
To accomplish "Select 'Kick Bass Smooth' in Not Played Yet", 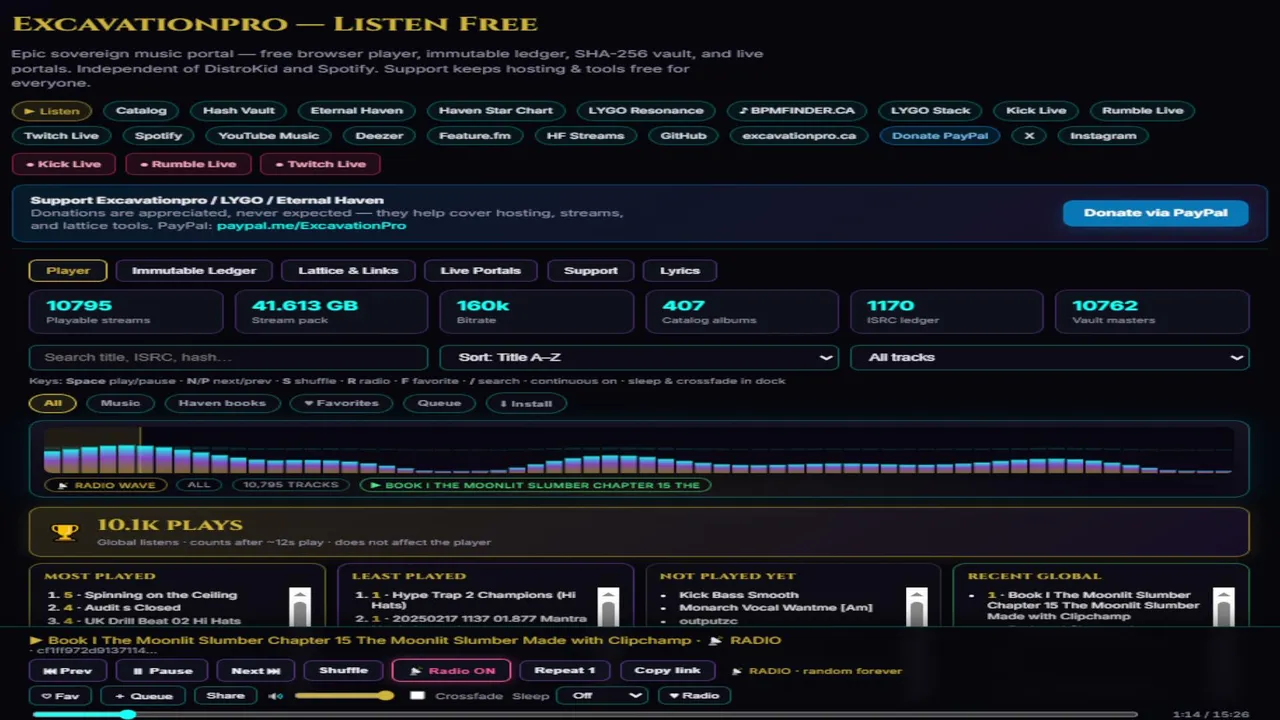I will point(739,595).
